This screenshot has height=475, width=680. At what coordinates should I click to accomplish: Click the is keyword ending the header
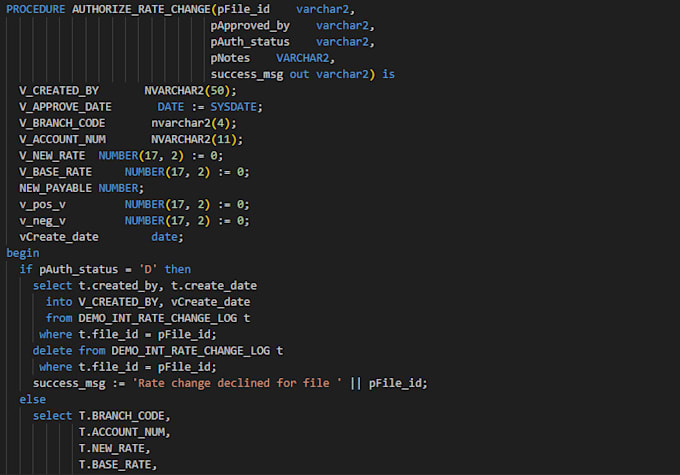[389, 74]
